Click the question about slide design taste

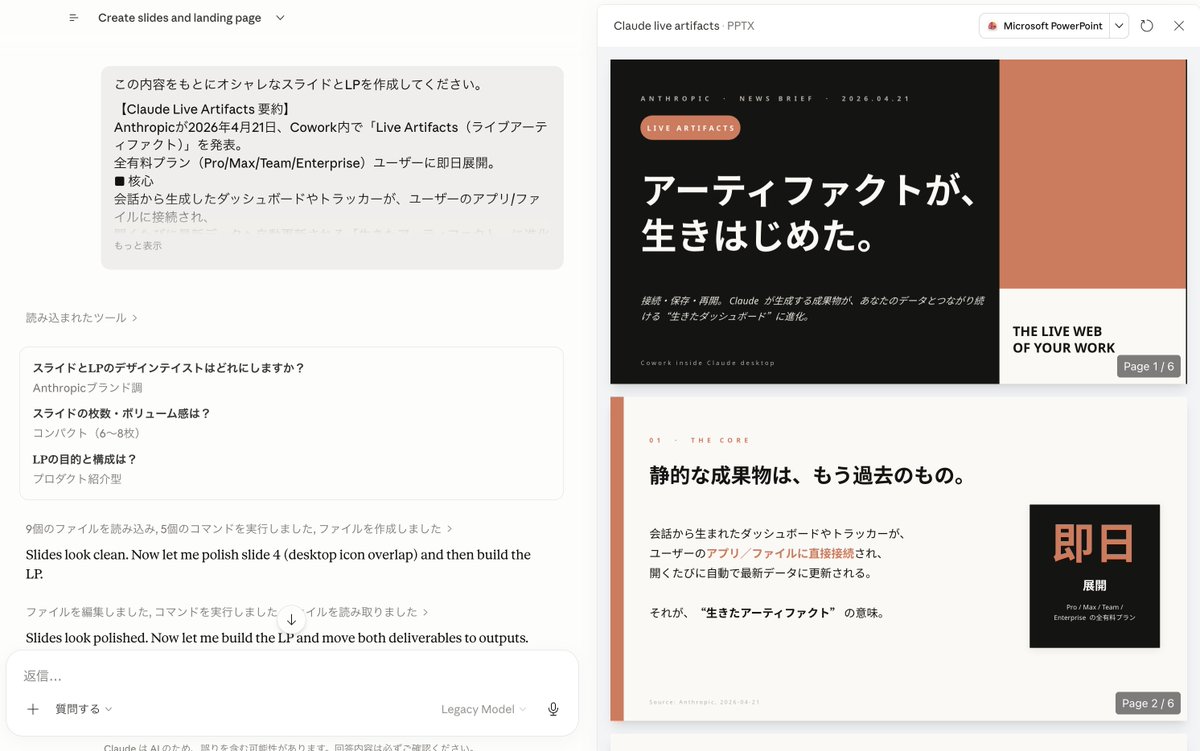[x=169, y=367]
